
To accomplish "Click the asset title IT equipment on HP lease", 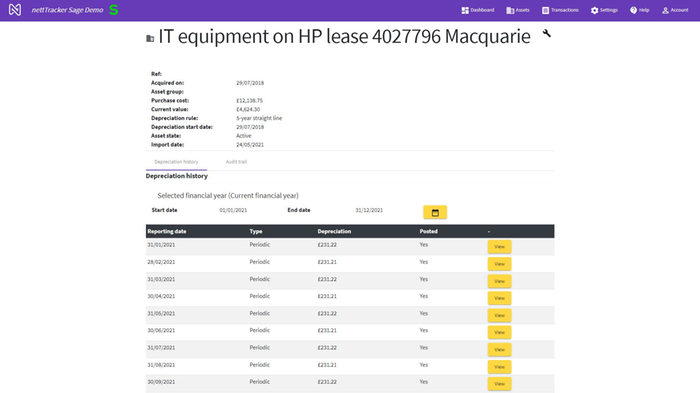I will 344,36.
